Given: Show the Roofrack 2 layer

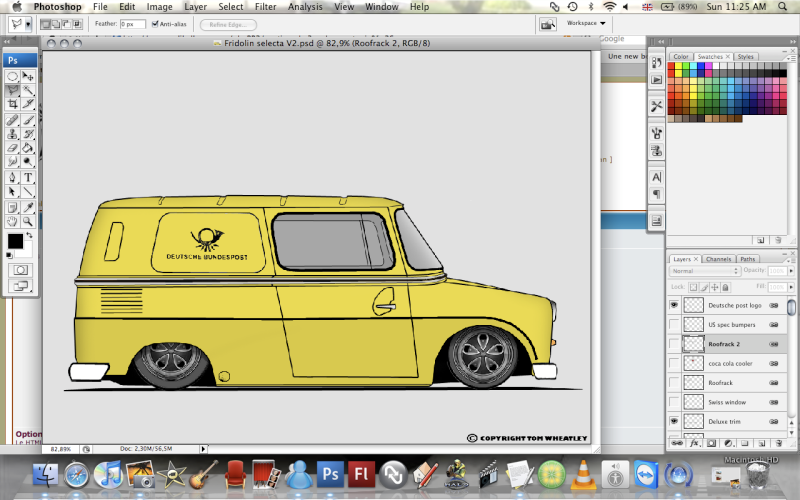Looking at the screenshot, I should tap(674, 344).
